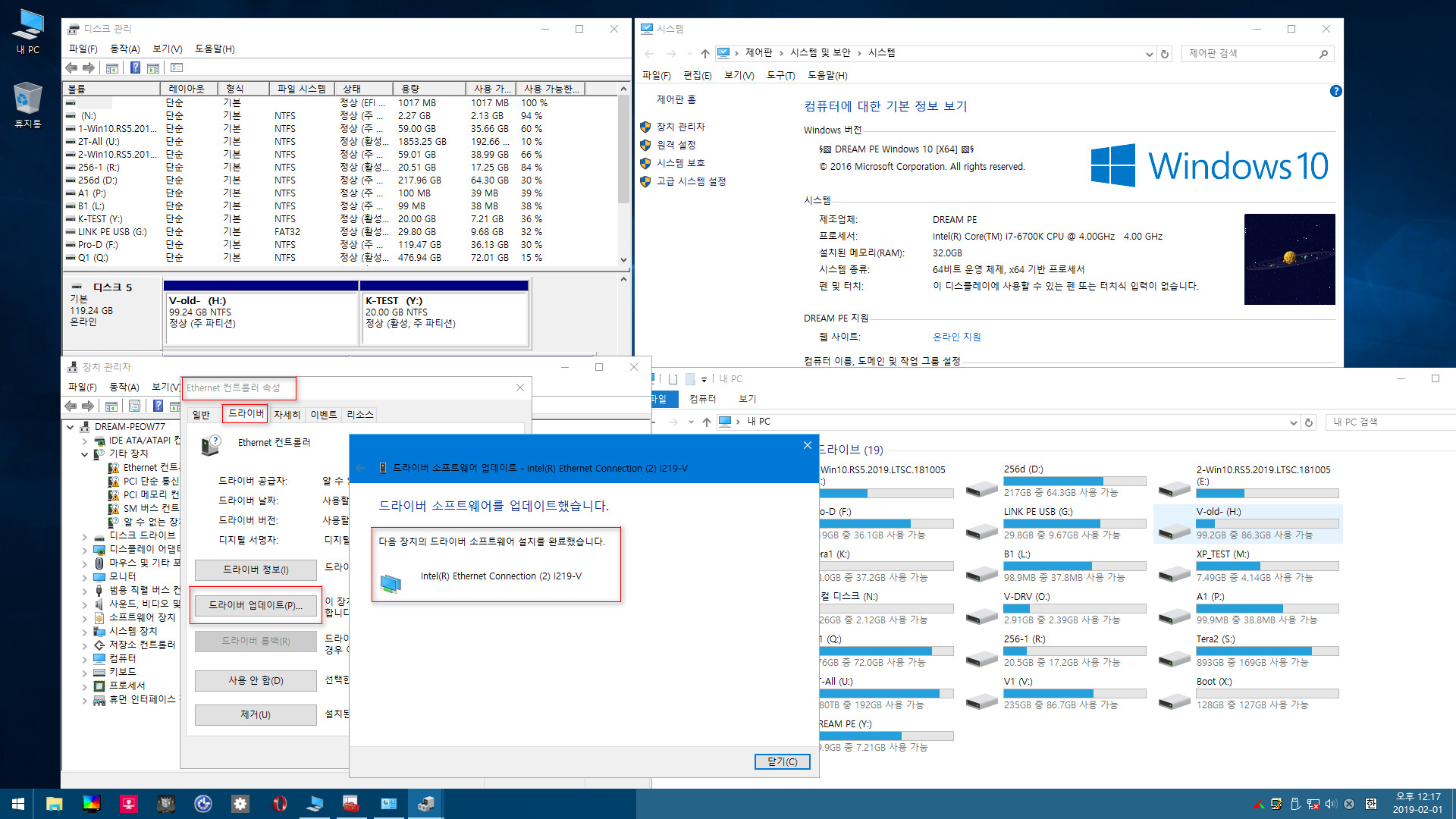Viewport: 1456px width, 819px height.
Task: Click the back arrow in Device Manager toolbar
Action: pos(71,406)
